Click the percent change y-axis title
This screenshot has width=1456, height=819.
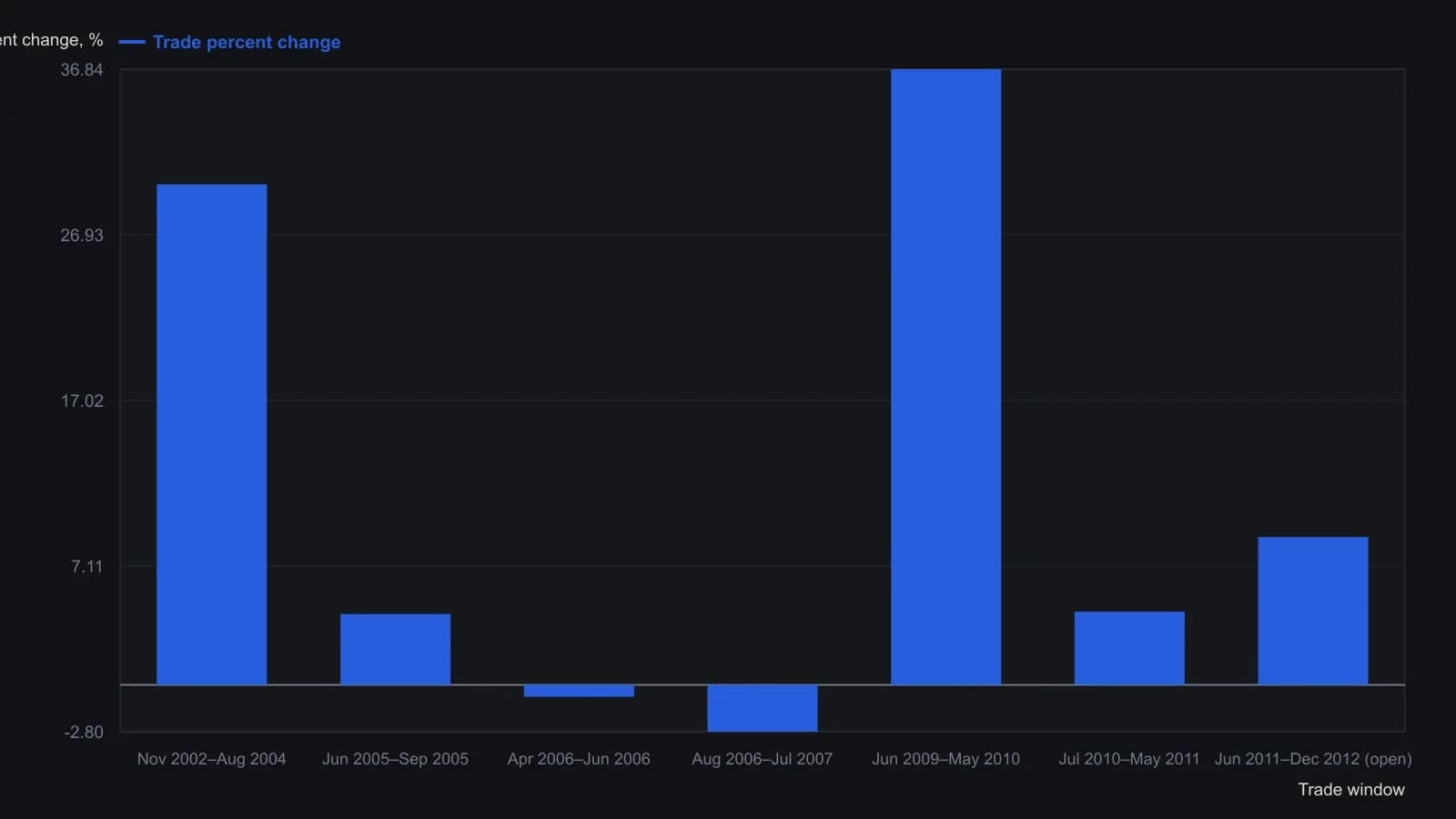pos(52,40)
